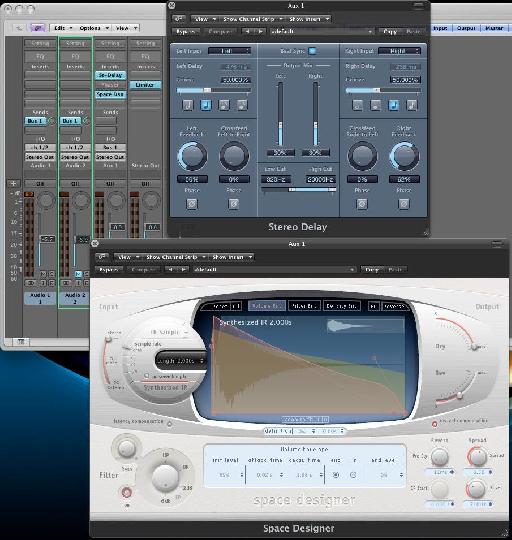Click the Right Feedback knob
The image size is (512, 540).
tap(404, 156)
